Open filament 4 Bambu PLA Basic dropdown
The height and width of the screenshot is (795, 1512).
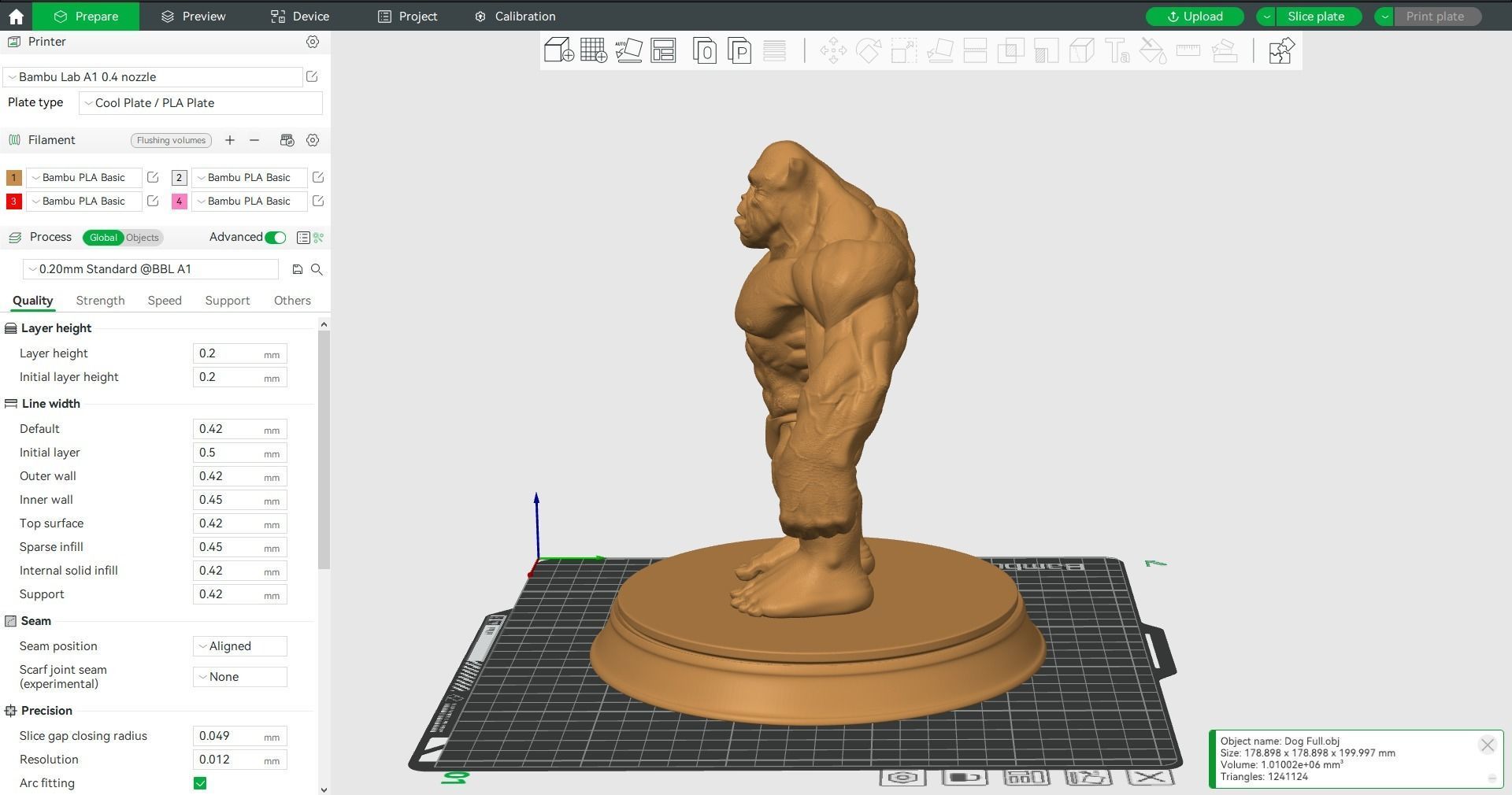[250, 202]
